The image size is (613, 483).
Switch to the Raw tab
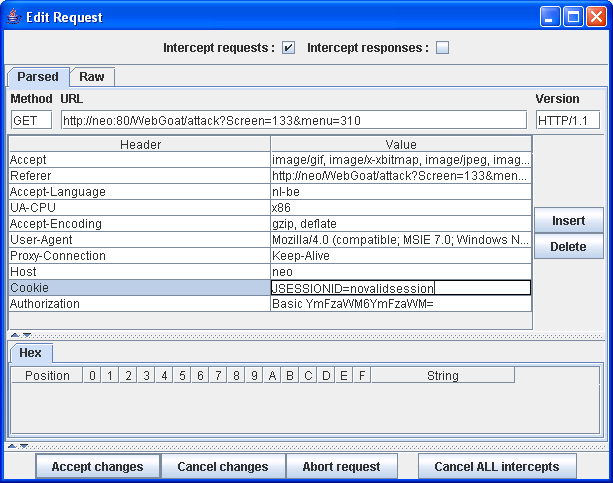point(92,77)
